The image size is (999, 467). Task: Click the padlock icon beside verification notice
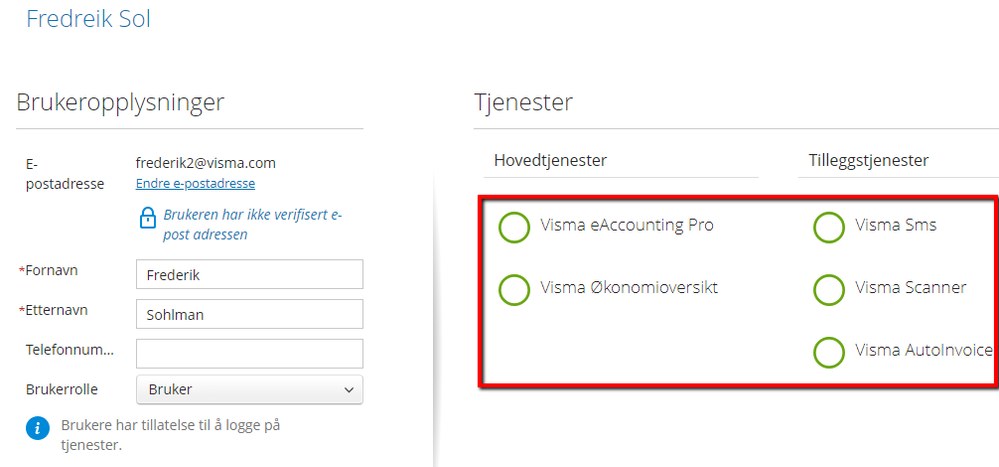coord(147,218)
